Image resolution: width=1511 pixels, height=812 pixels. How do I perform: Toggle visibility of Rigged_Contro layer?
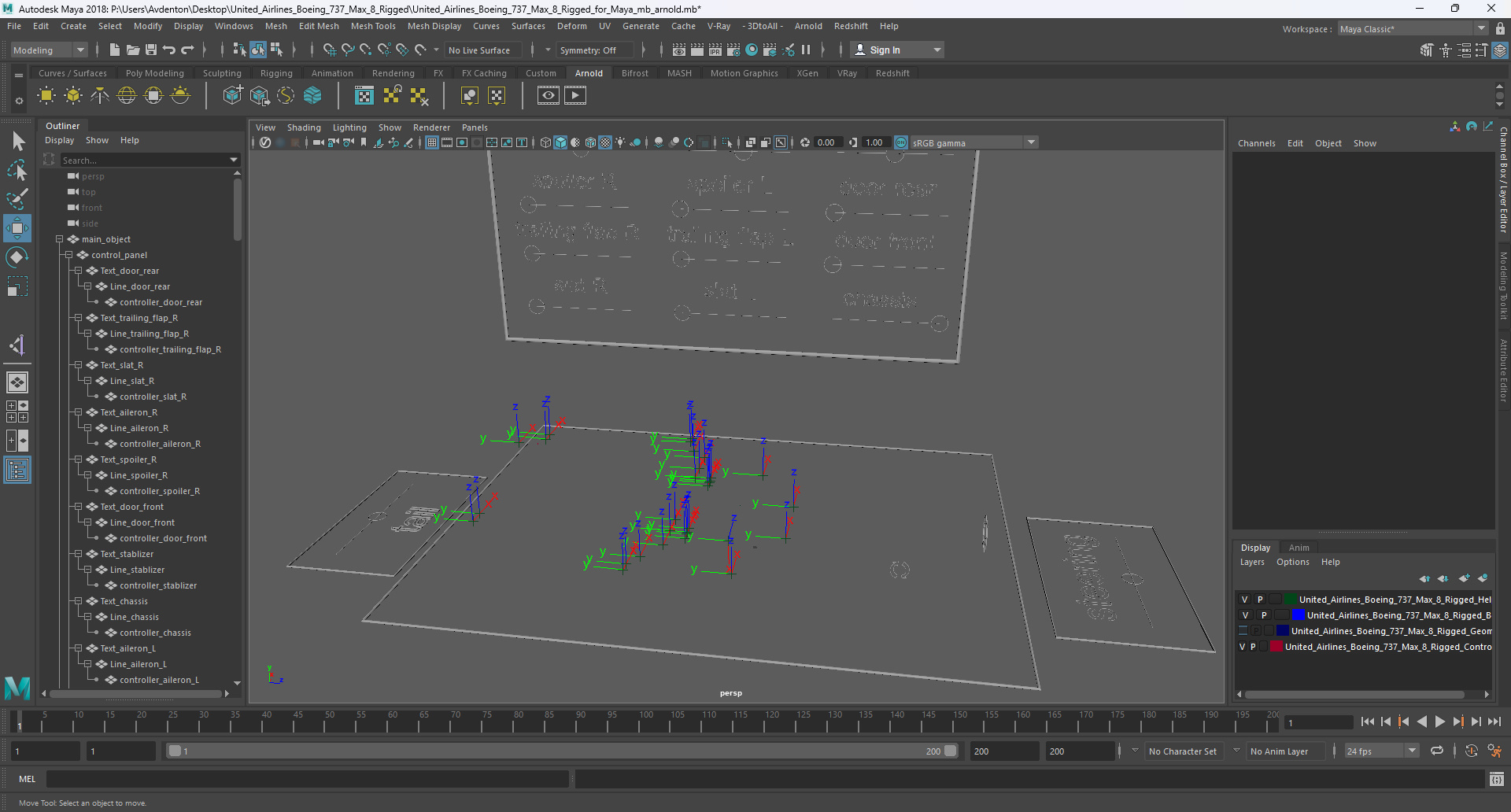click(1243, 647)
